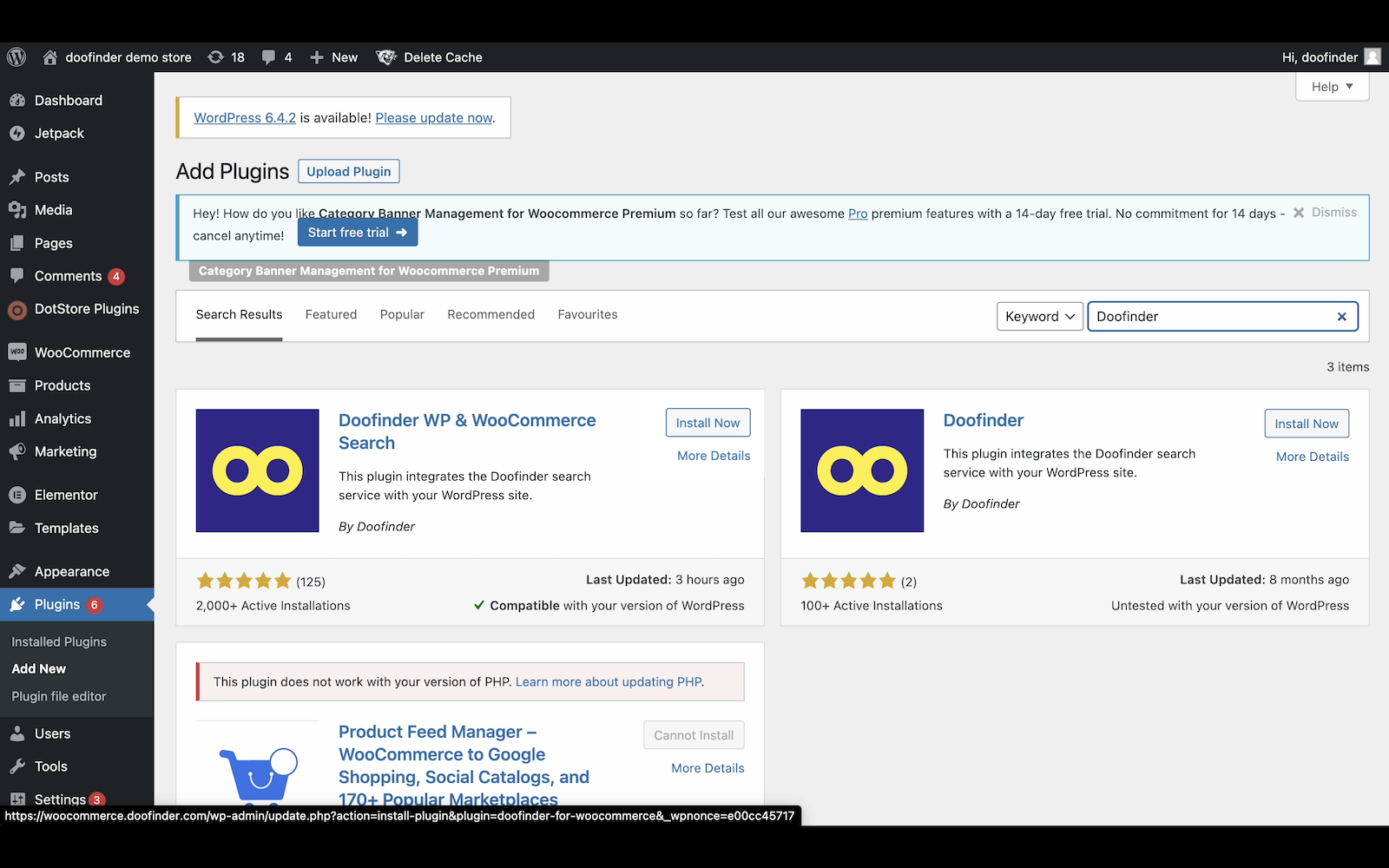Viewport: 1389px width, 868px height.
Task: Install Doofinder WP & WooCommerce Search plugin
Action: coord(708,423)
